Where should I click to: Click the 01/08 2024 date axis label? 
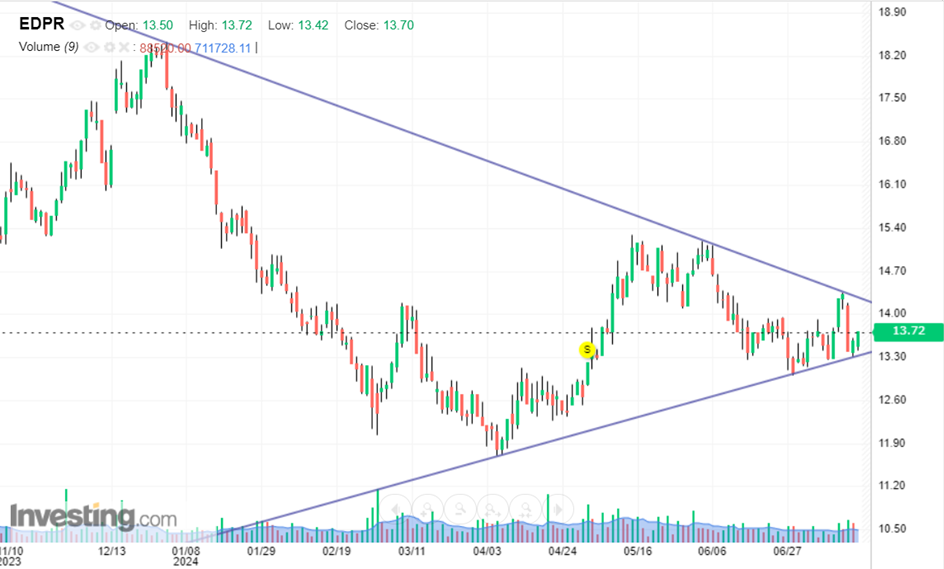(x=185, y=556)
